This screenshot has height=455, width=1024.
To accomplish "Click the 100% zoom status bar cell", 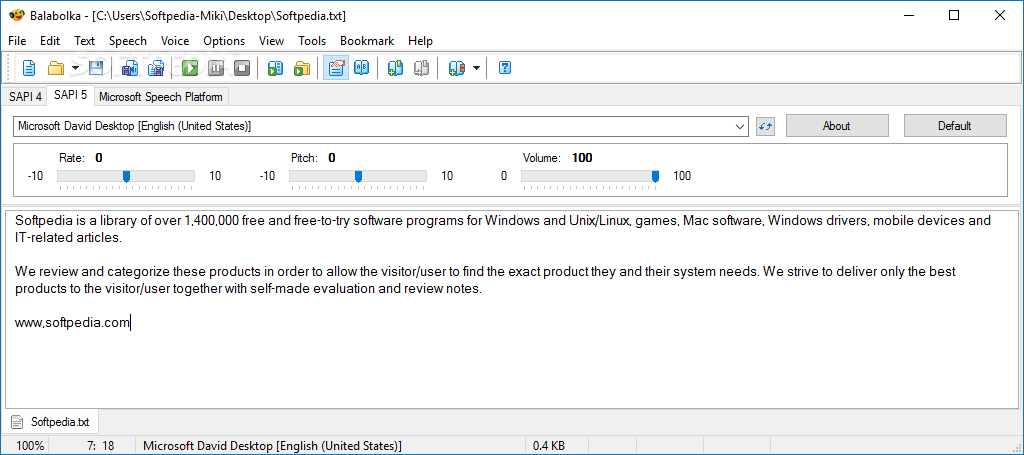I will (x=31, y=446).
